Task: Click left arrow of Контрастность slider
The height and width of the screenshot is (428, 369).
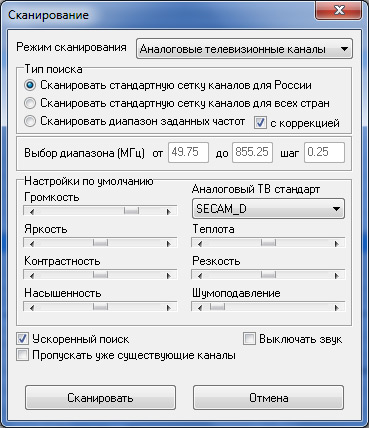Action: (x=32, y=276)
